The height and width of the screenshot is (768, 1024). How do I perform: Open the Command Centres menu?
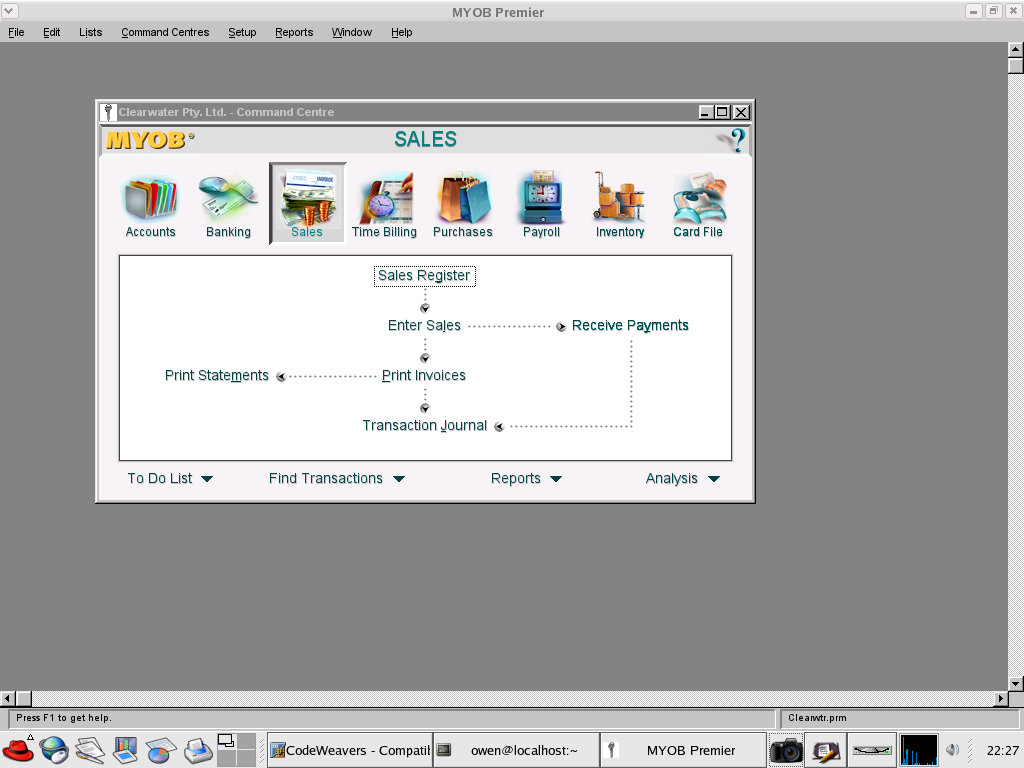165,32
